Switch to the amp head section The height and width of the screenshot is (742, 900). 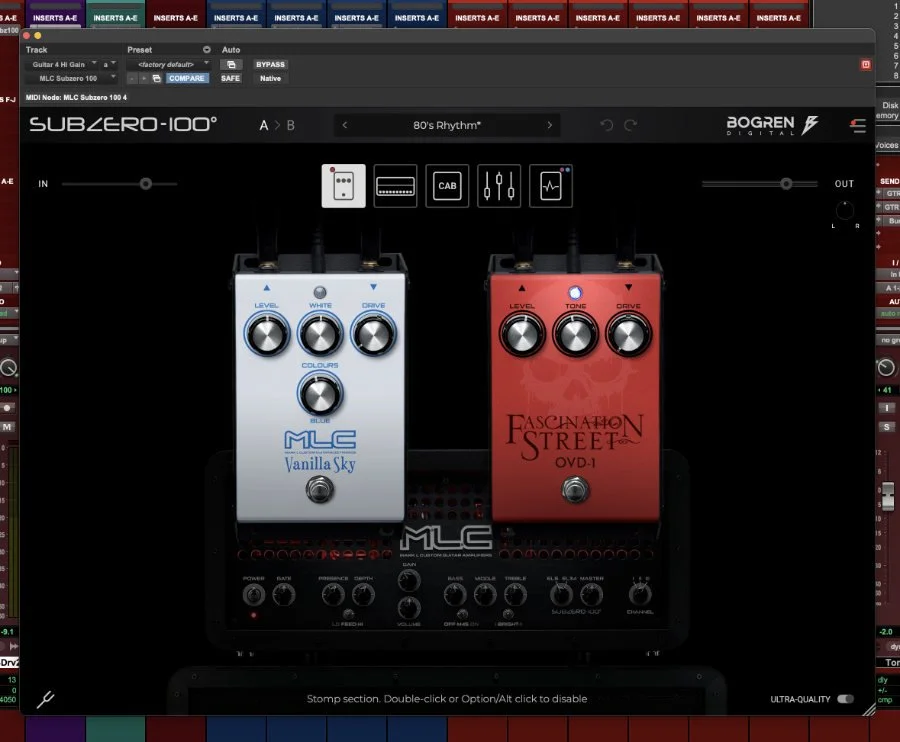(395, 186)
